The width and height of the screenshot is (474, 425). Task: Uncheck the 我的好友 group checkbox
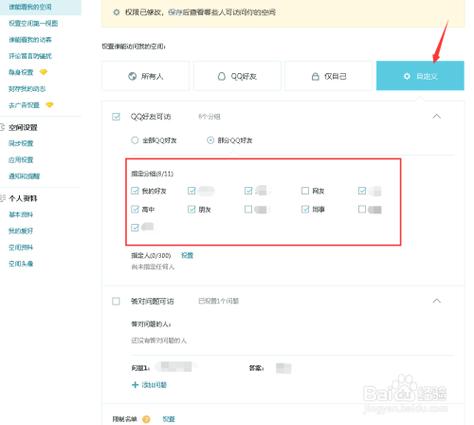pos(135,191)
